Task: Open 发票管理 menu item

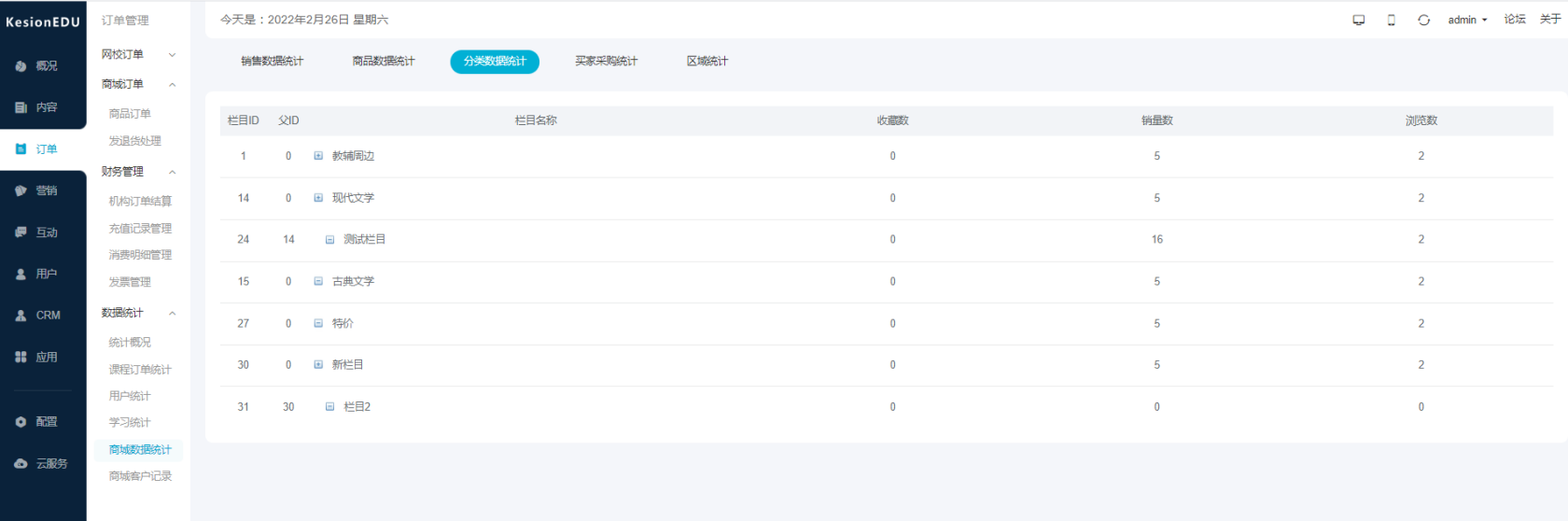Action: tap(130, 282)
